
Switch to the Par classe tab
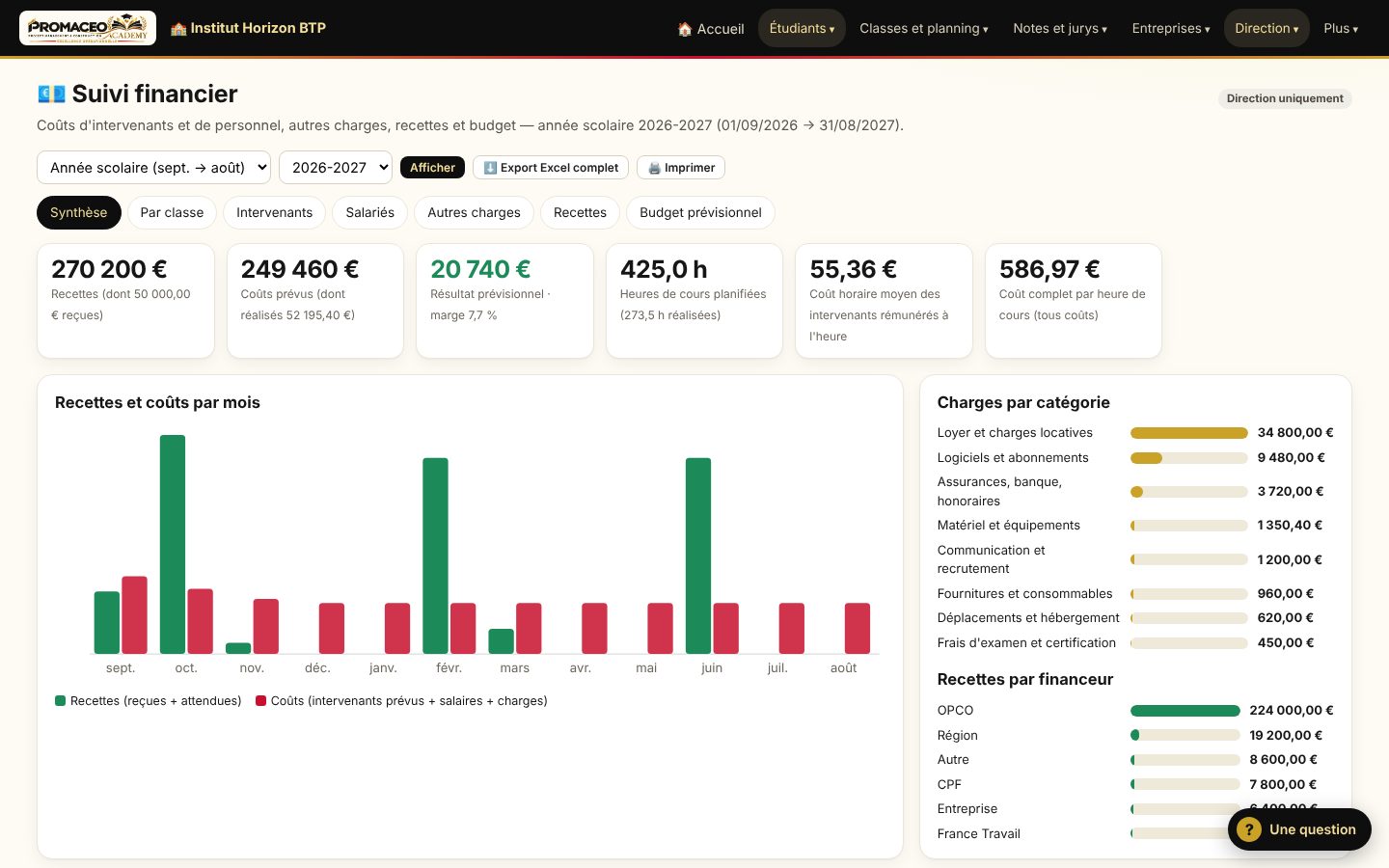point(172,212)
